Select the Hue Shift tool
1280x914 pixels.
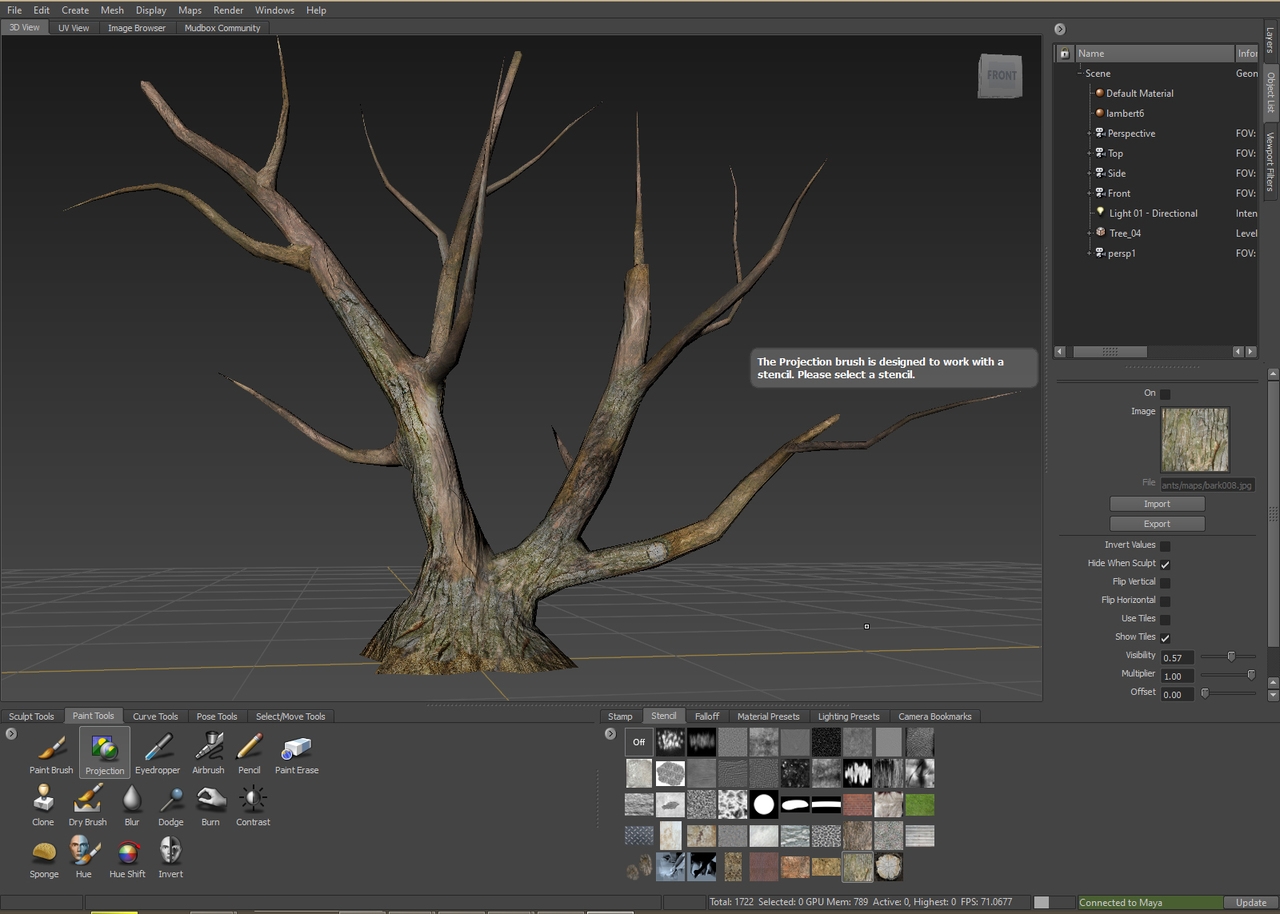[127, 857]
